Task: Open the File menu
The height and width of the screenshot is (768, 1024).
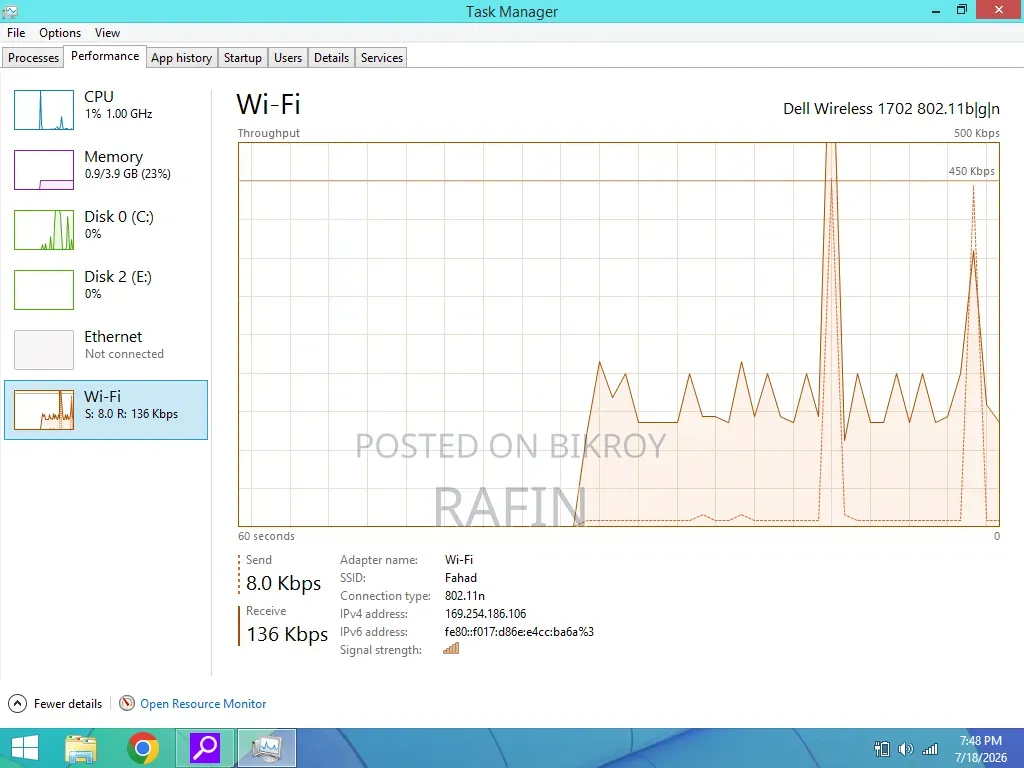Action: [x=16, y=33]
